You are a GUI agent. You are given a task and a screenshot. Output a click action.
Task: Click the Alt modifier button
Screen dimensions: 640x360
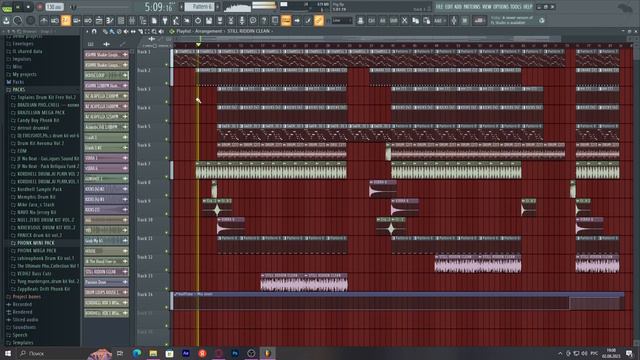382,20
